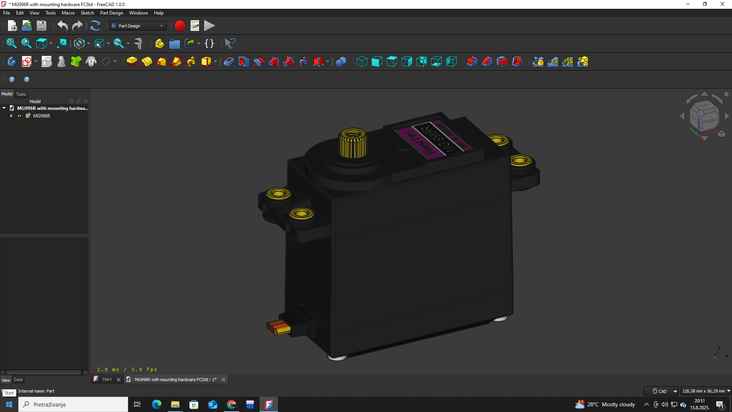The width and height of the screenshot is (732, 412).
Task: Click the Execute macro play icon
Action: tap(209, 26)
